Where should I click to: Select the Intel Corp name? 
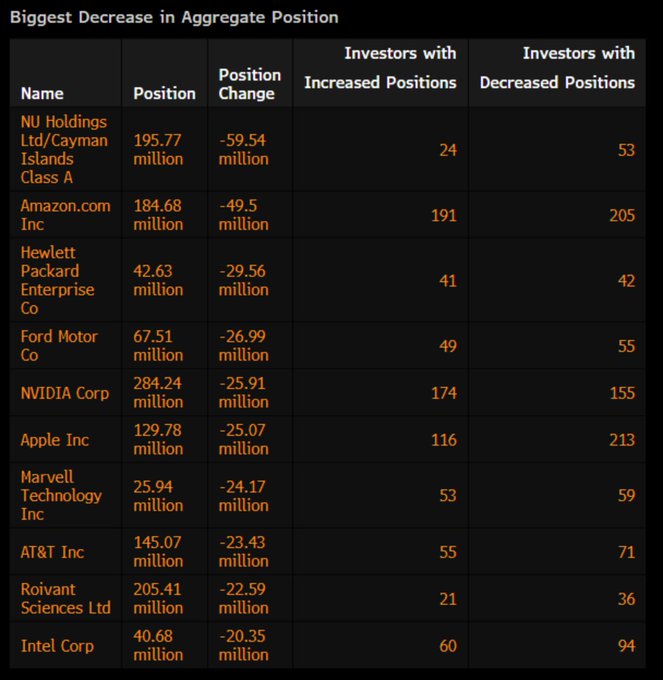pyautogui.click(x=57, y=646)
